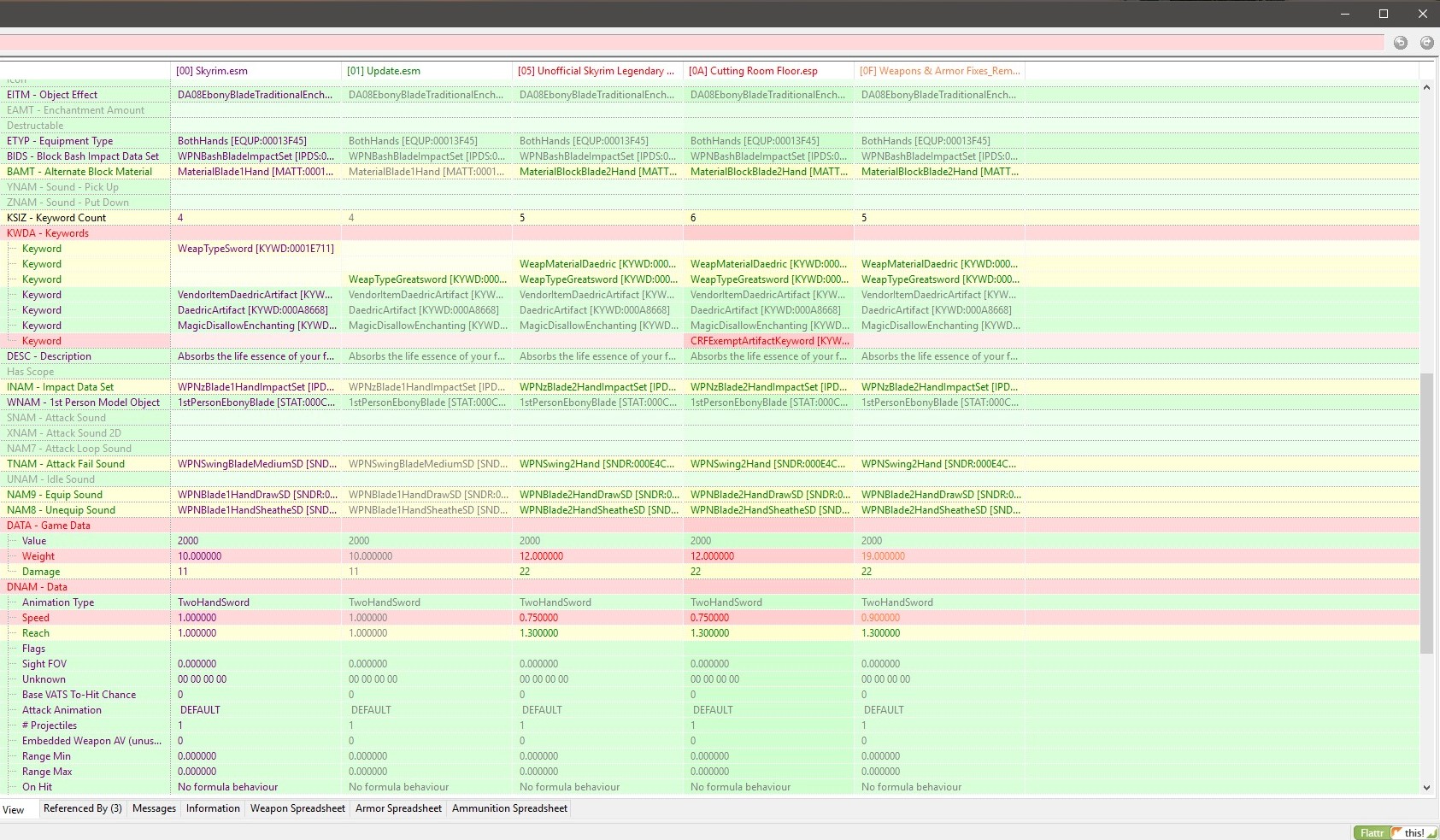This screenshot has width=1440, height=840.
Task: Open the Ammunition Spreadsheet tab
Action: (509, 808)
